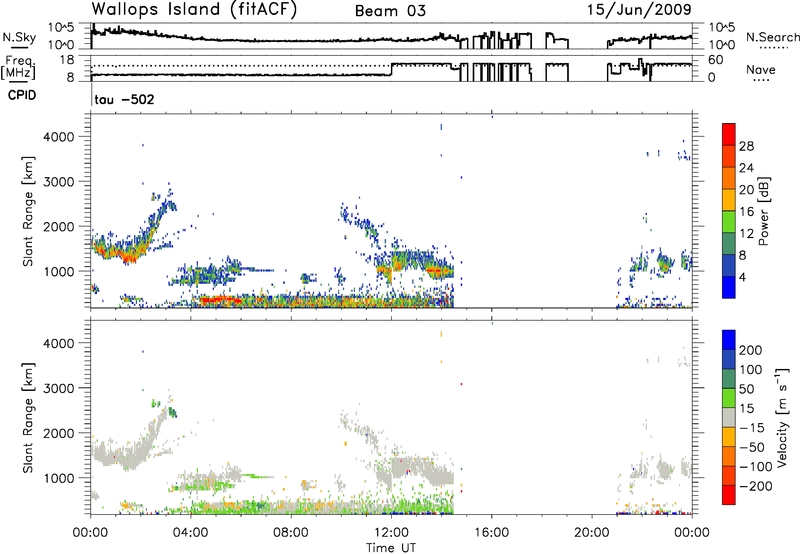800x554 pixels.
Task: Pick the yellow-orange 16–20 dB power swatch
Action: tap(729, 200)
